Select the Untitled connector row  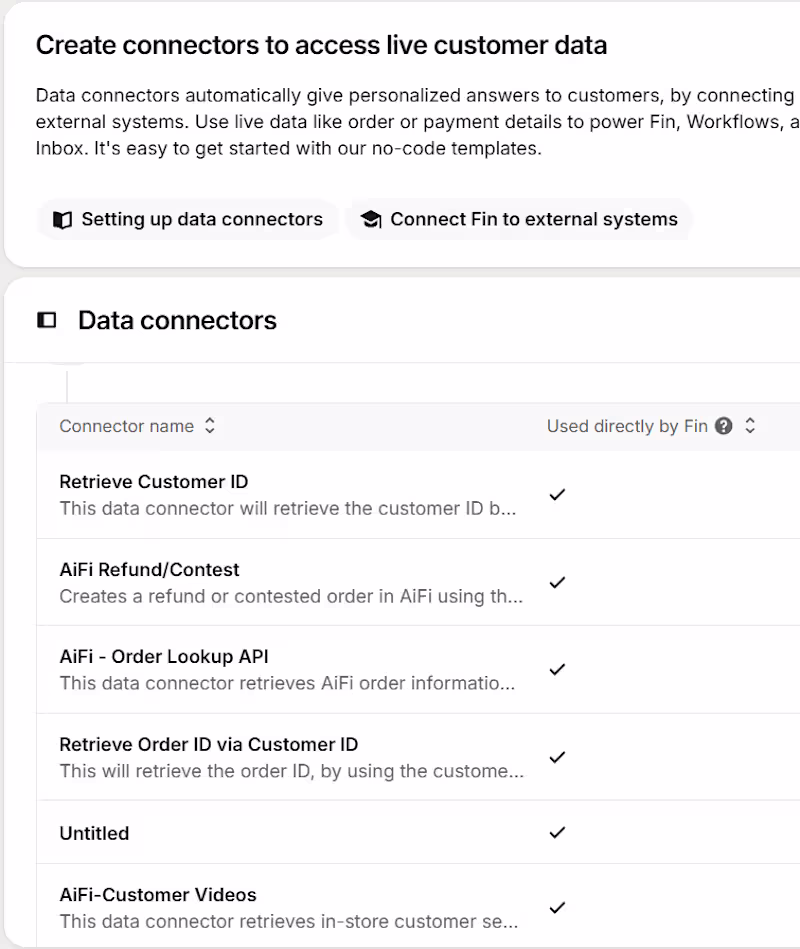(x=93, y=832)
